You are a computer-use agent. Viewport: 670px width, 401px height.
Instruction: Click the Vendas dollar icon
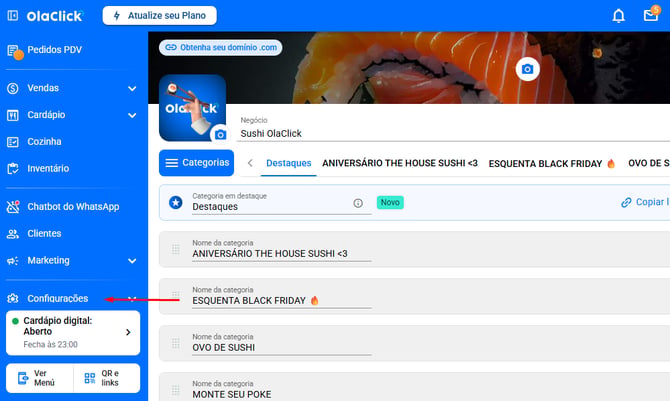[13, 88]
